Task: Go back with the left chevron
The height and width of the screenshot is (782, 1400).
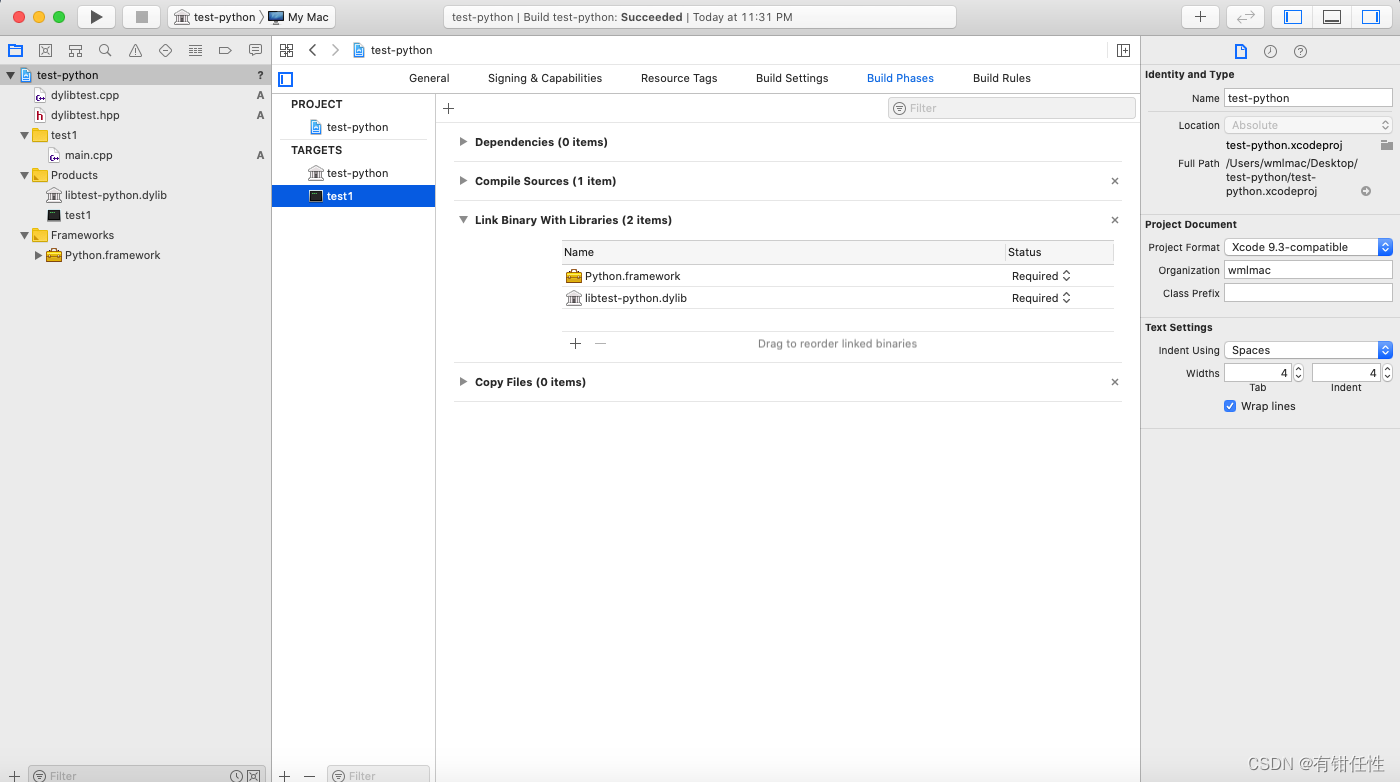Action: tap(313, 50)
